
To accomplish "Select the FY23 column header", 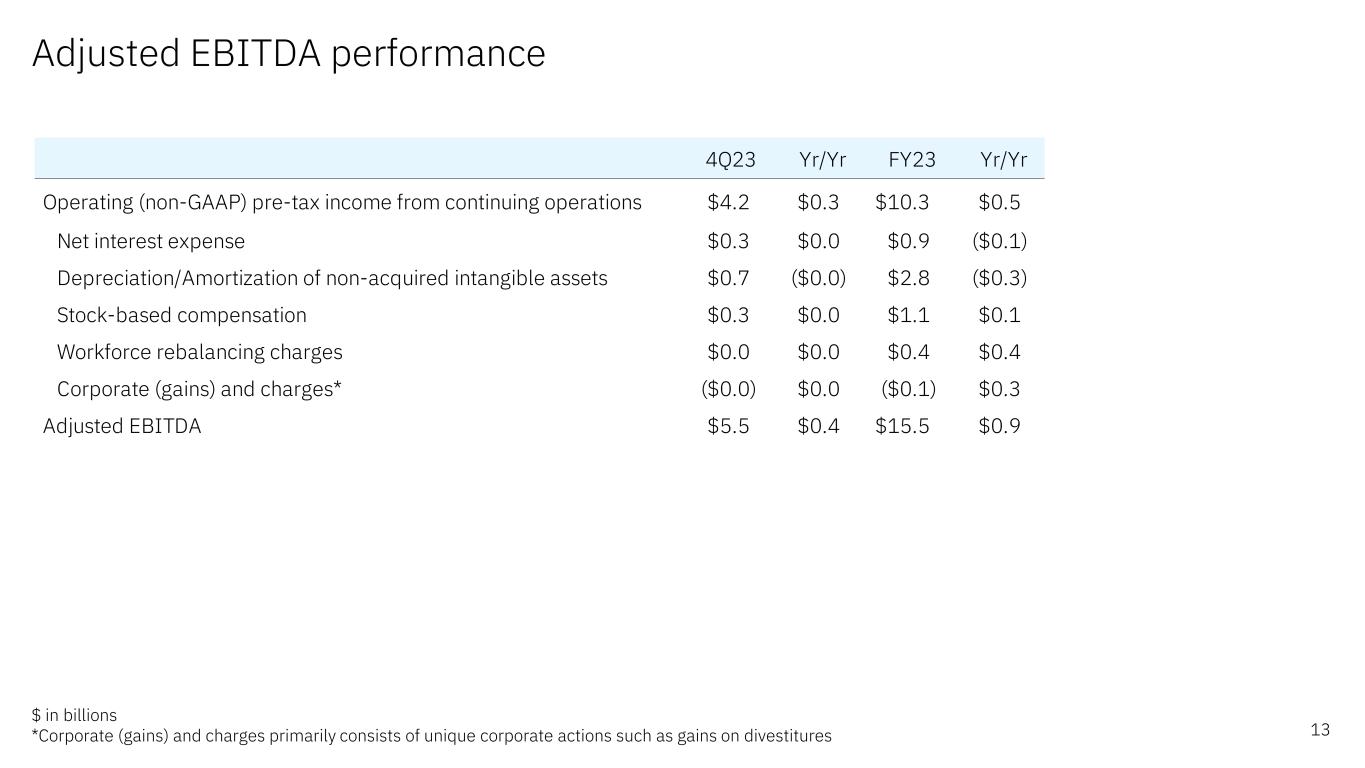I will pyautogui.click(x=912, y=160).
